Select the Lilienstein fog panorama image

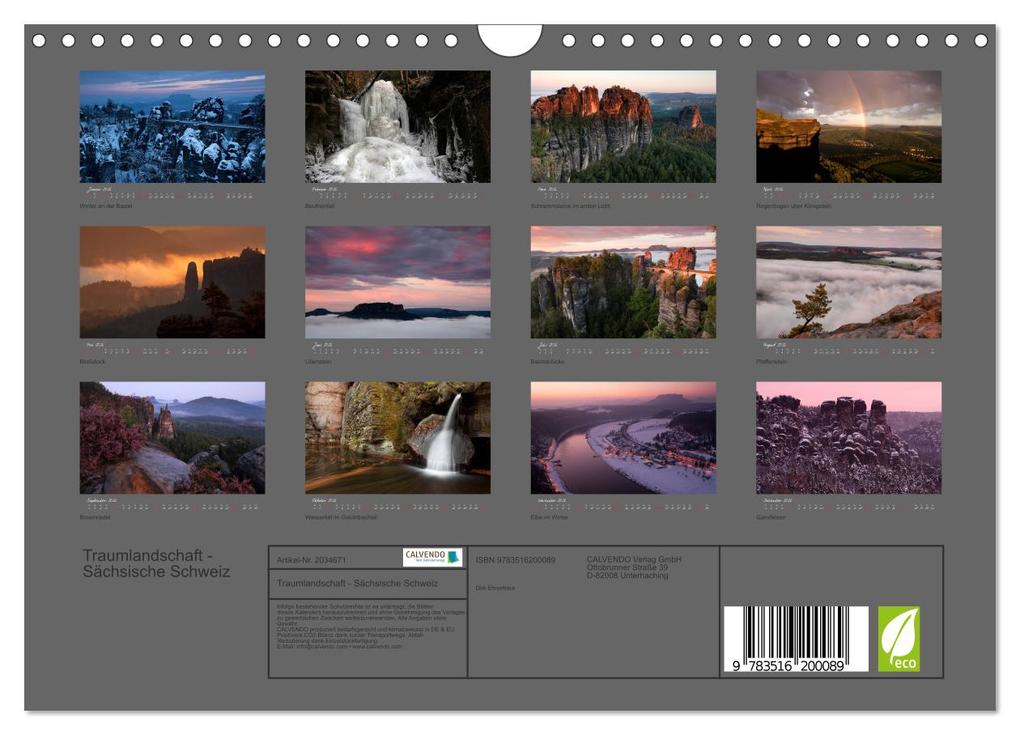(398, 283)
